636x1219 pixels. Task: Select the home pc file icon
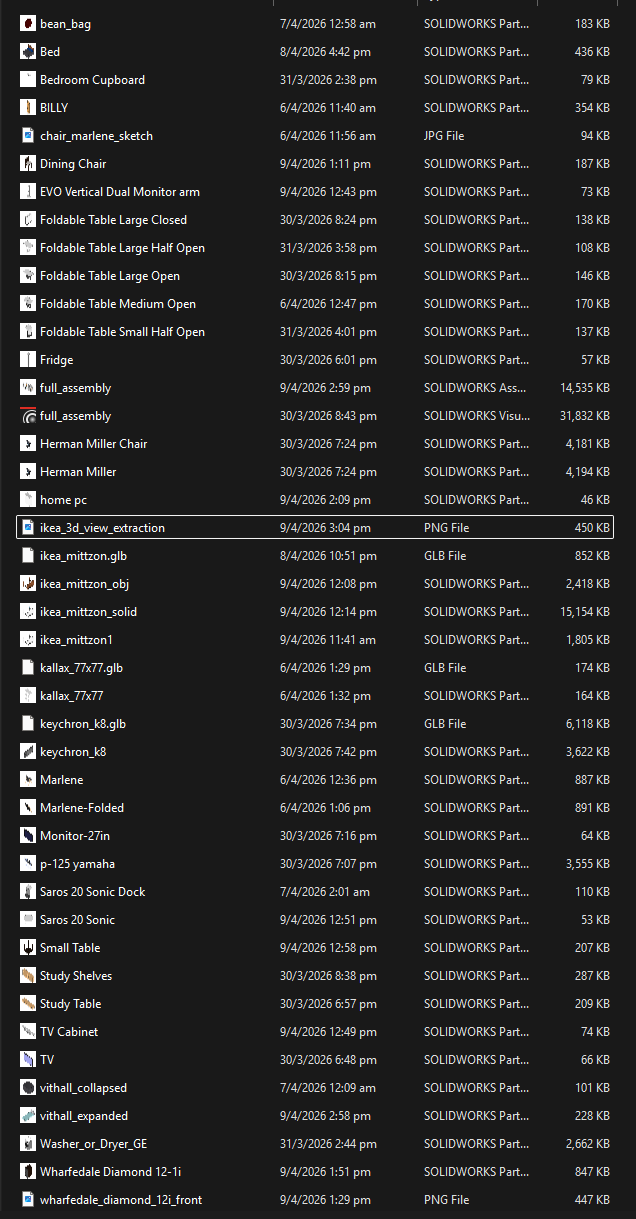tap(28, 499)
